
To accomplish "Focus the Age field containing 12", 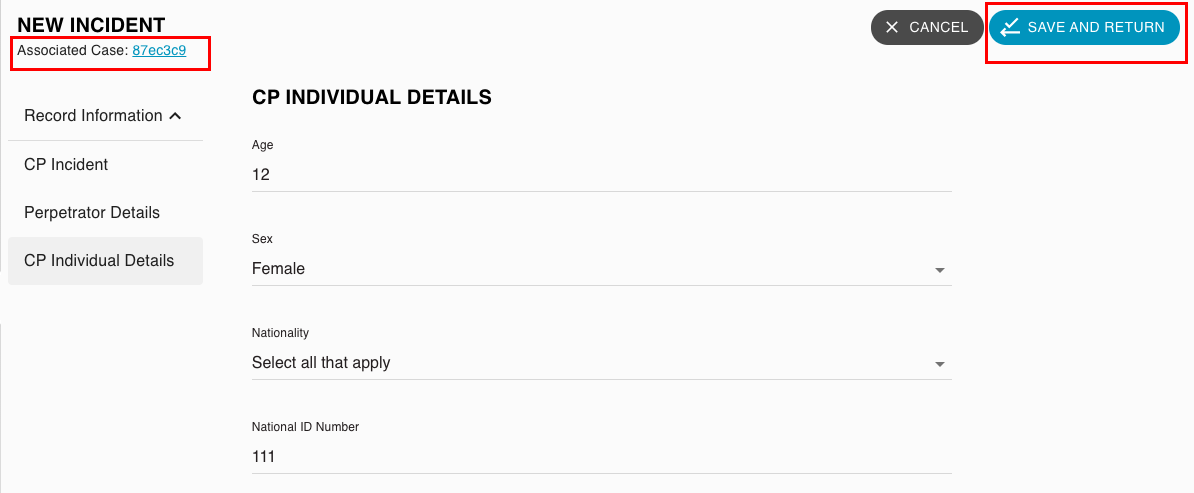I will 602,175.
